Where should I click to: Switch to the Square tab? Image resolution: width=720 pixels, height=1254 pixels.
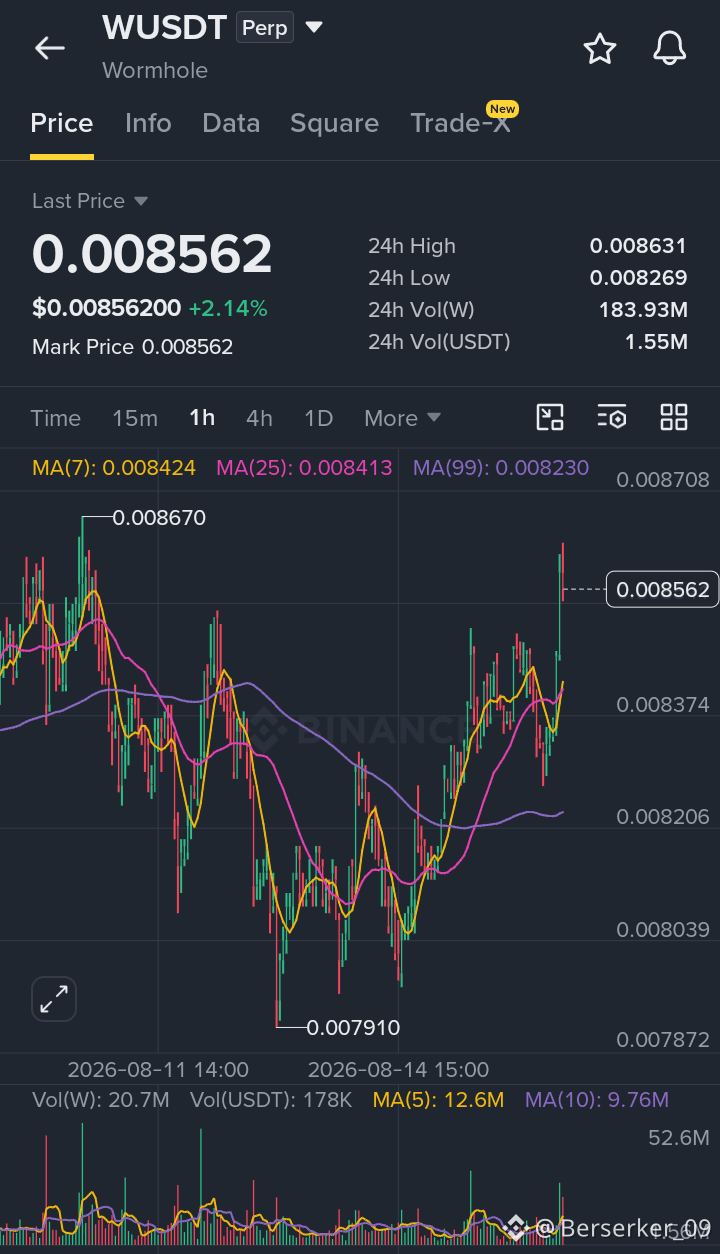click(x=334, y=123)
